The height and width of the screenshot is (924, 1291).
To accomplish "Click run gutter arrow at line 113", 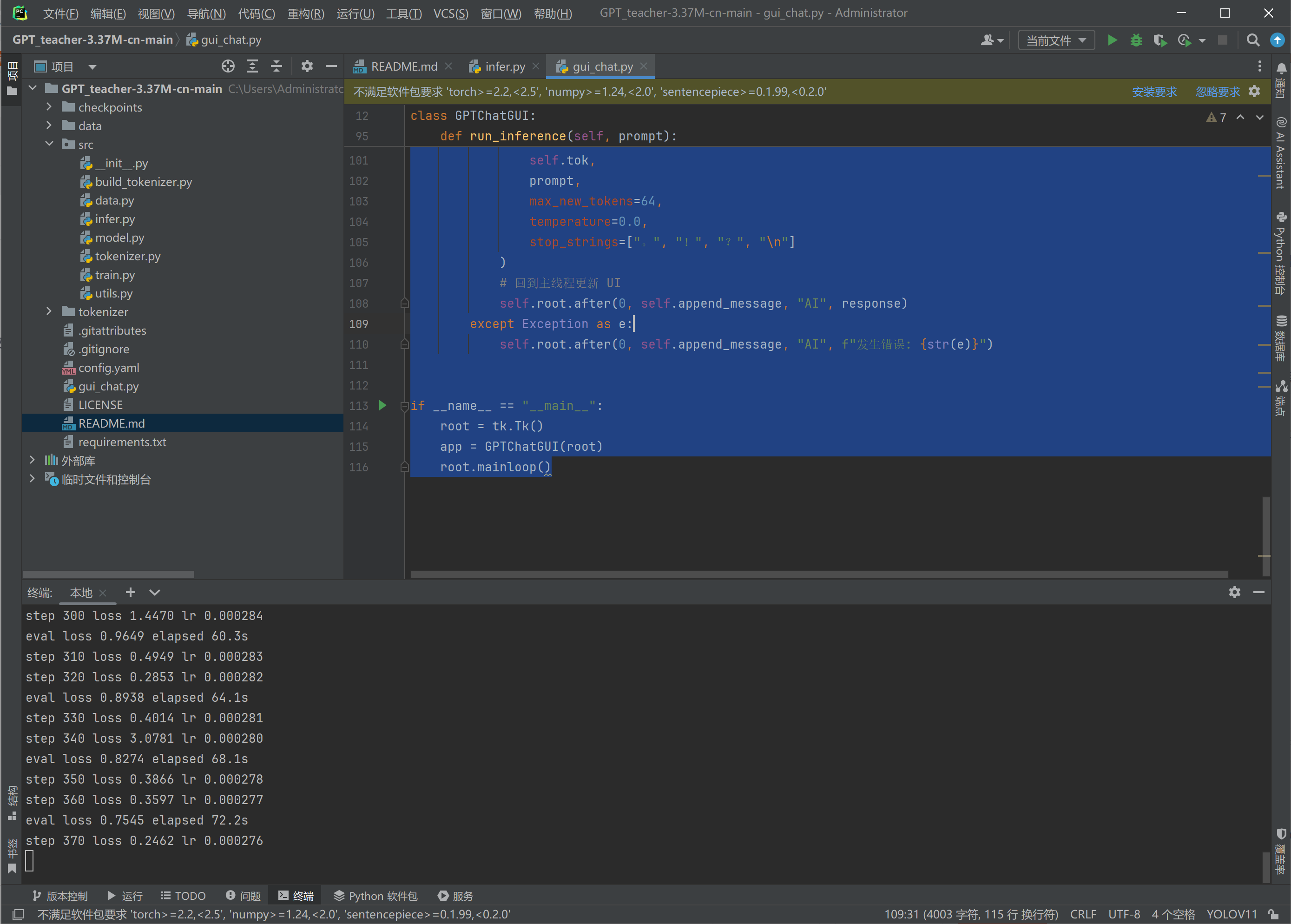I will click(383, 405).
